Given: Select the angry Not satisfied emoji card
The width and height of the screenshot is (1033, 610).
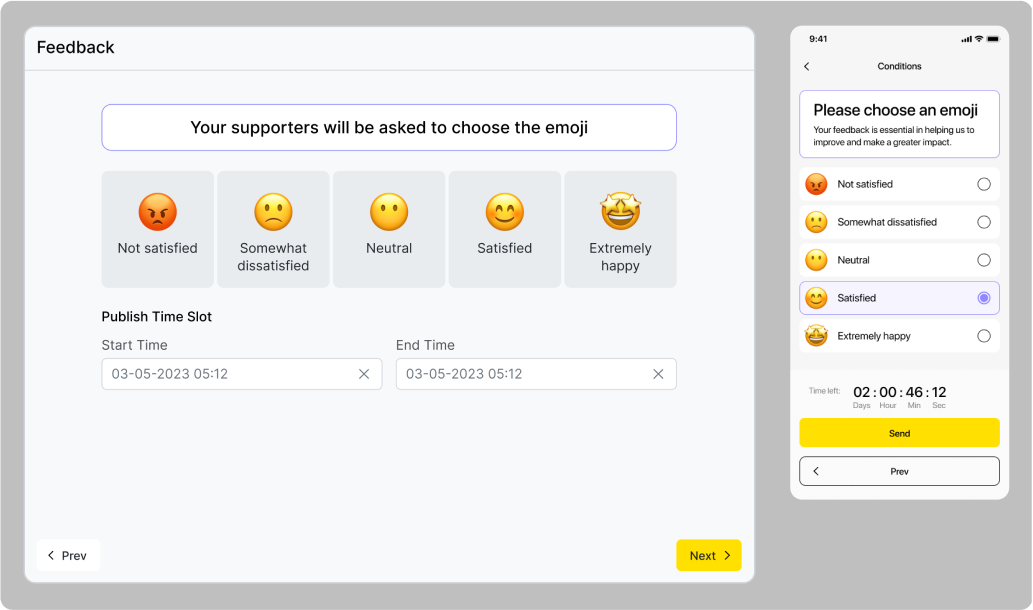Looking at the screenshot, I should click(x=157, y=229).
